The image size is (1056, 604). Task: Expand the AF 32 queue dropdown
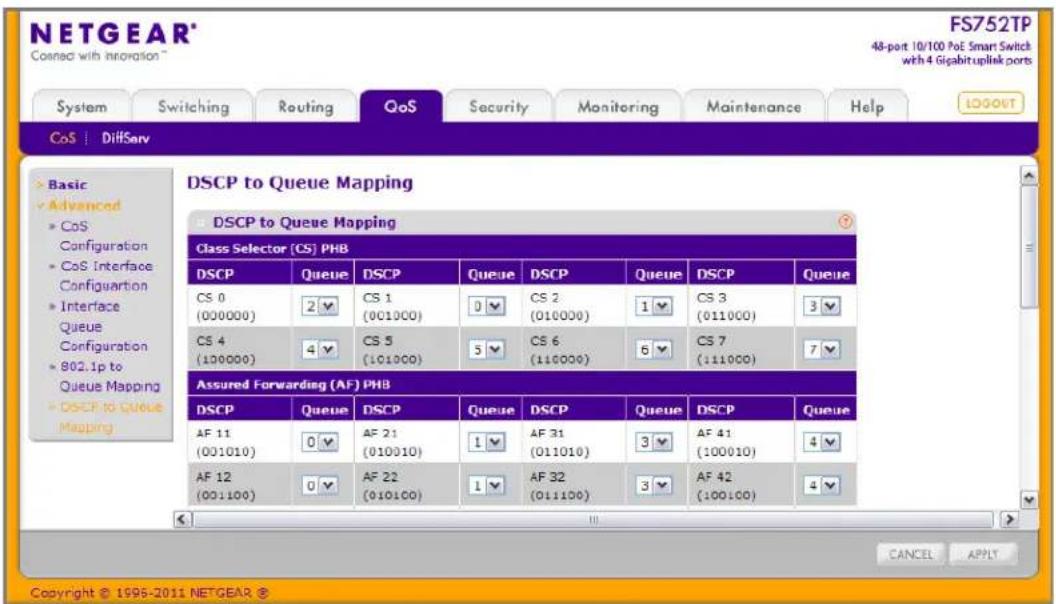(x=653, y=485)
